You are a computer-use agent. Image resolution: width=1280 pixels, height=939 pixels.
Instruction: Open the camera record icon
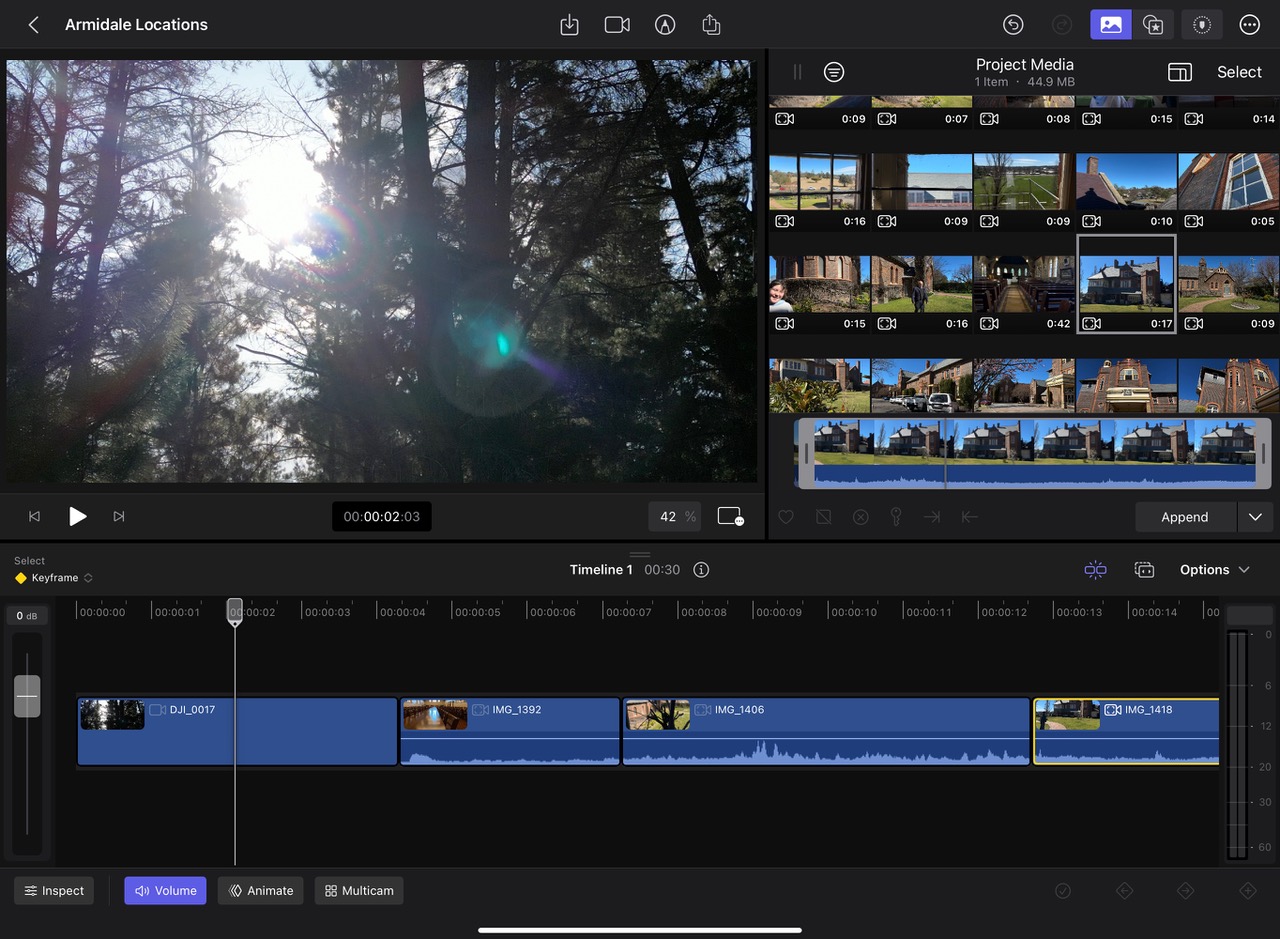pos(617,25)
